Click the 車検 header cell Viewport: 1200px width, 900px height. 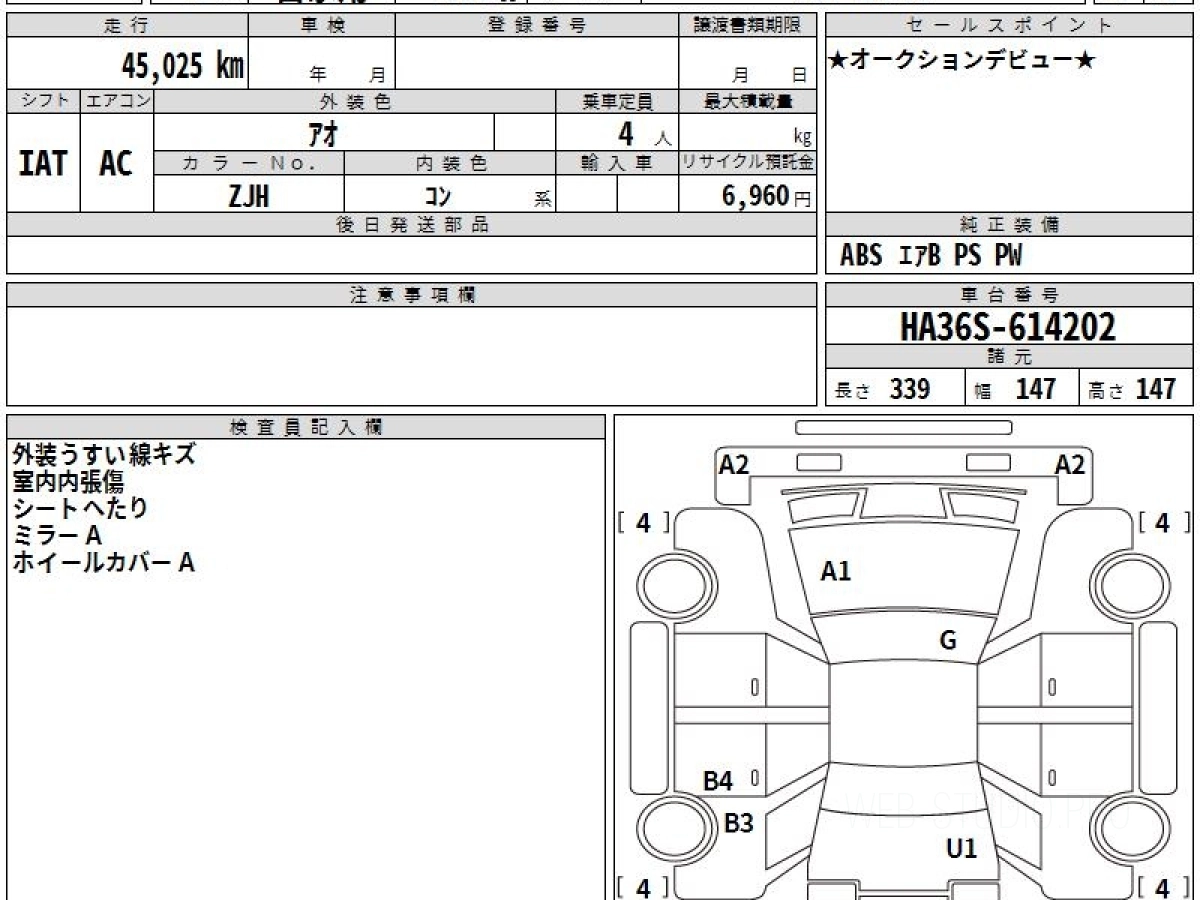tap(322, 26)
